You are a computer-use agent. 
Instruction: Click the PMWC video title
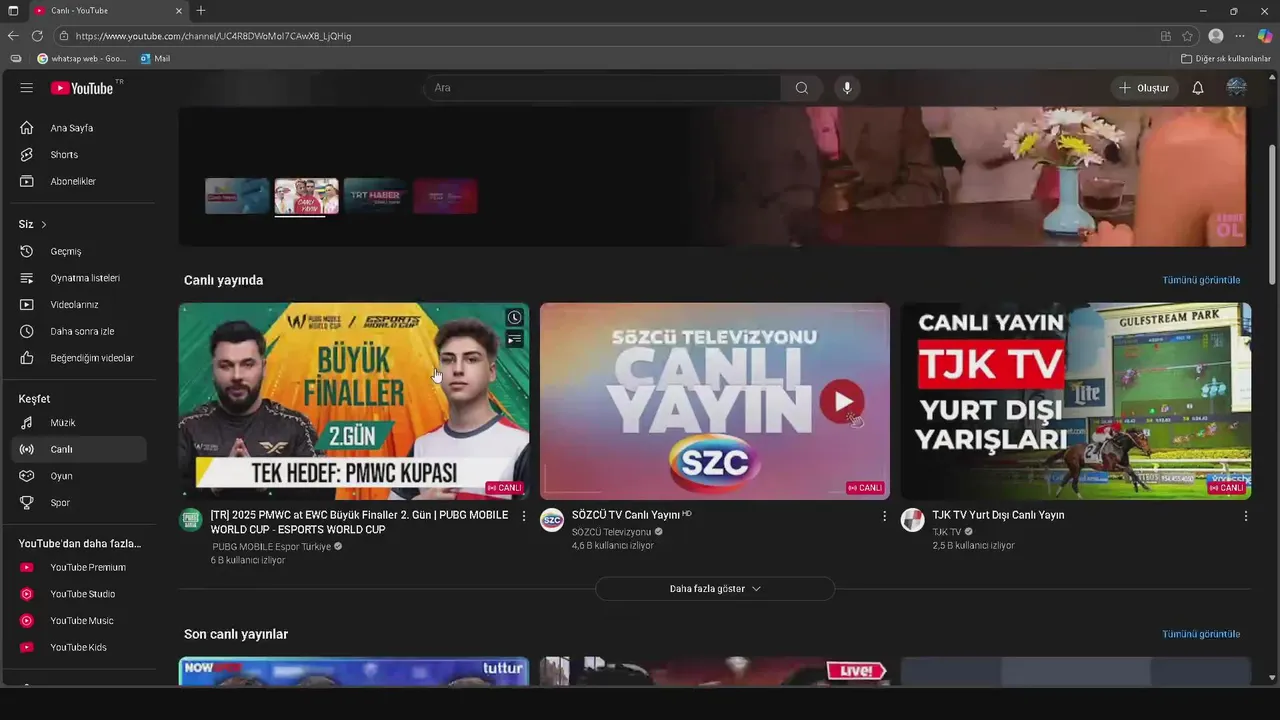359,522
